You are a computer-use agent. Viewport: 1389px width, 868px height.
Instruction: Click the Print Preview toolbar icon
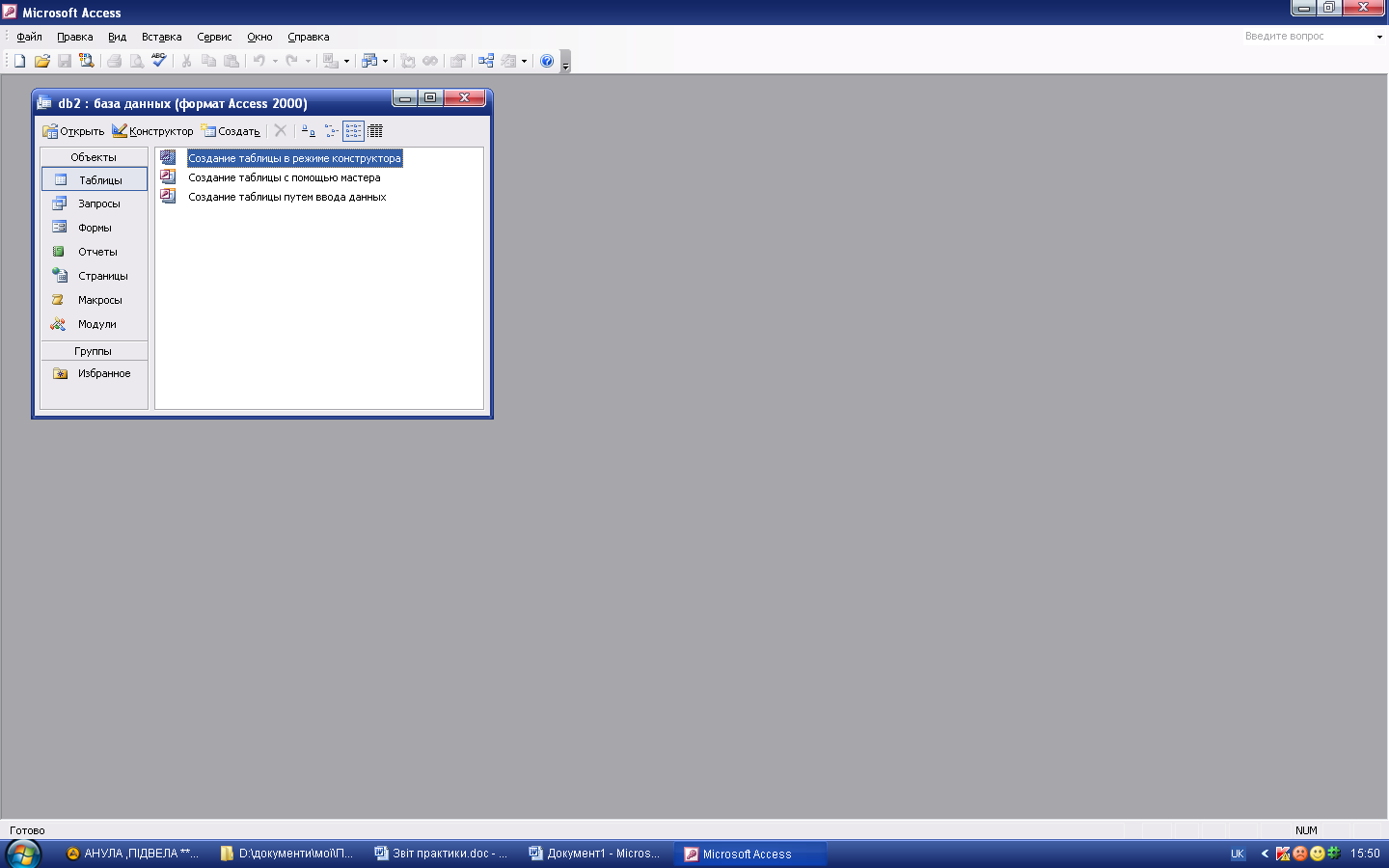click(x=136, y=61)
